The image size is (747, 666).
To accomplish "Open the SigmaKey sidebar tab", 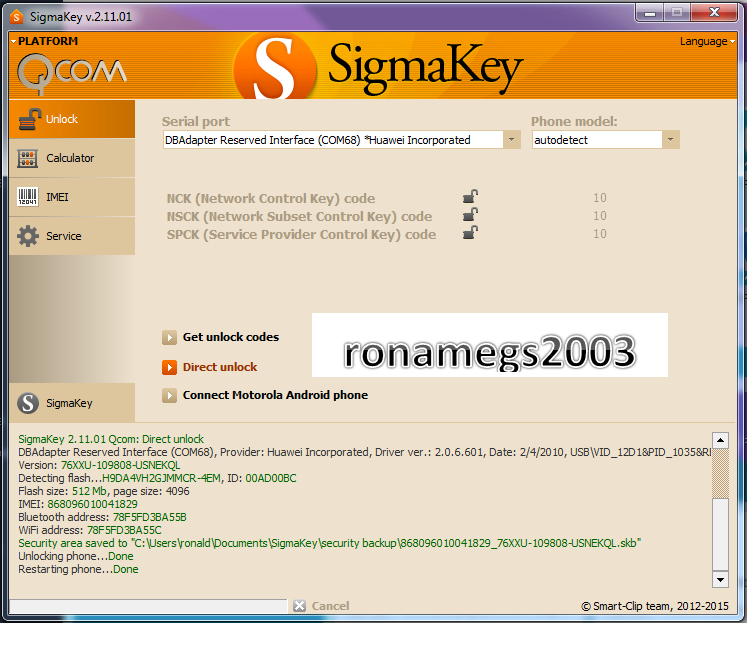I will (x=72, y=403).
